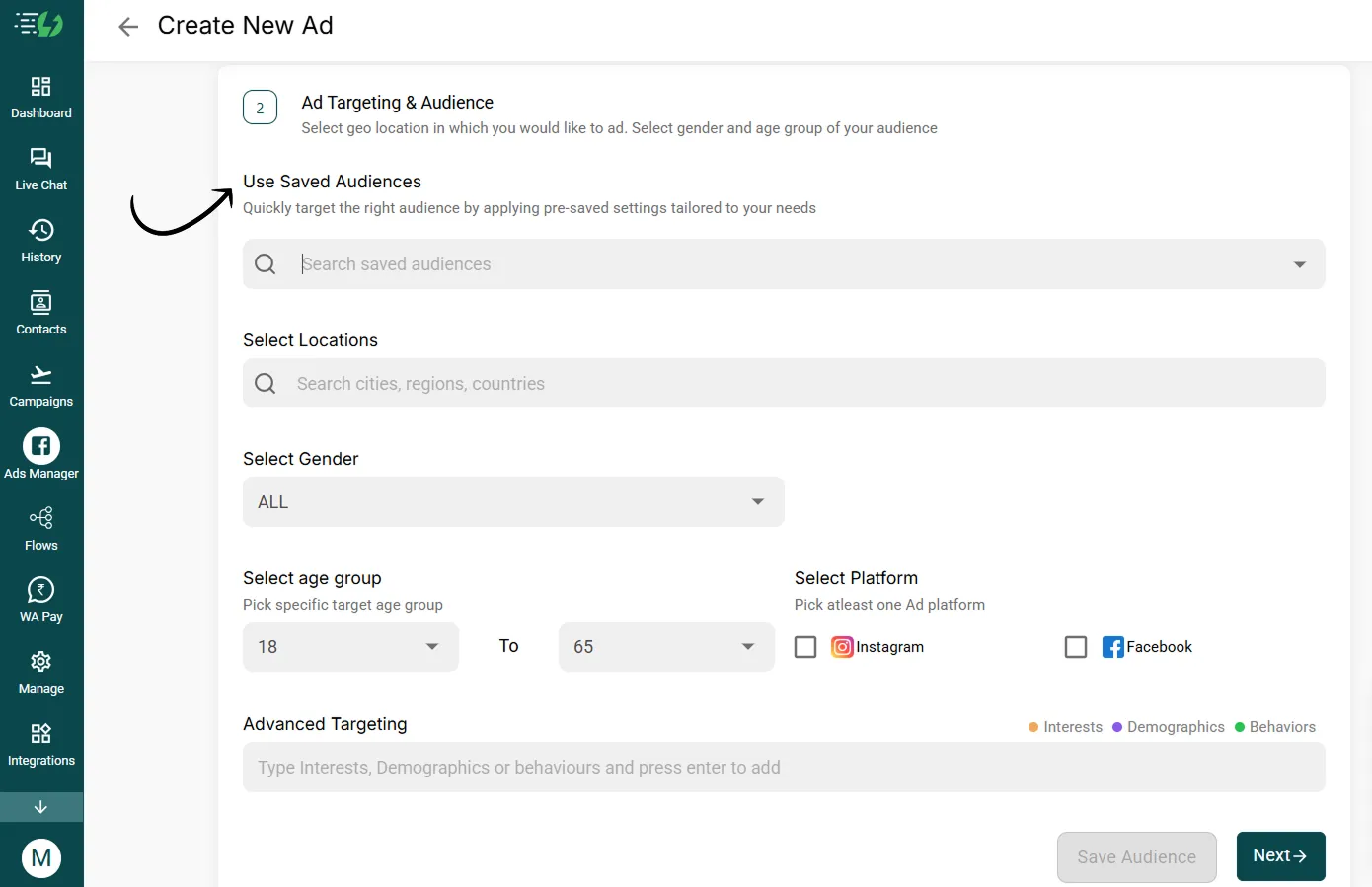Open the saved audiences dropdown
Viewport: 1372px width, 887px height.
click(x=1298, y=263)
